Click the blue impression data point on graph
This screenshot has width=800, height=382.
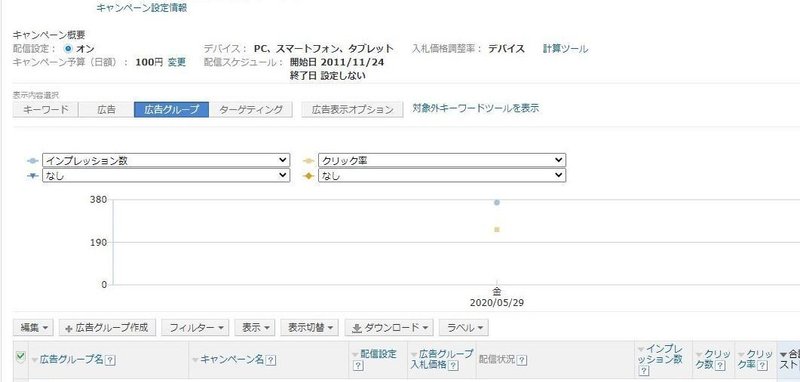click(497, 202)
